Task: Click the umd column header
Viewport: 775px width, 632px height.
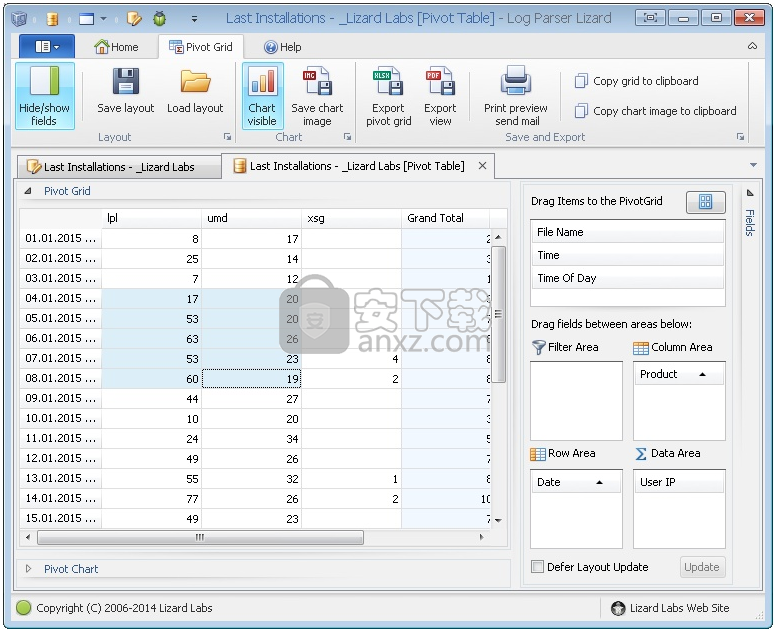Action: point(251,218)
